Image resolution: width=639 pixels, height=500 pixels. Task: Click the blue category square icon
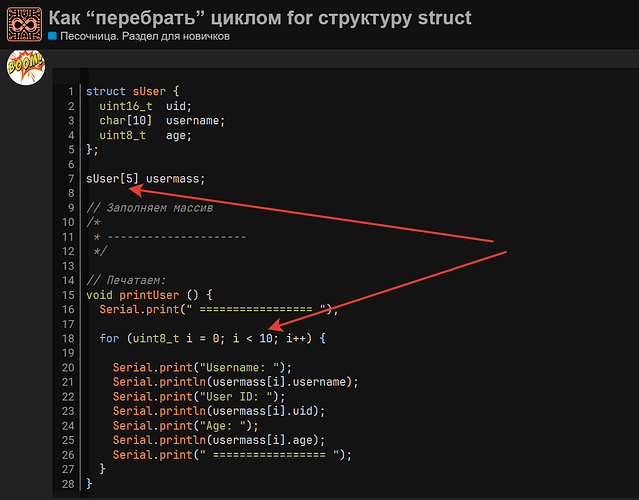(52, 36)
